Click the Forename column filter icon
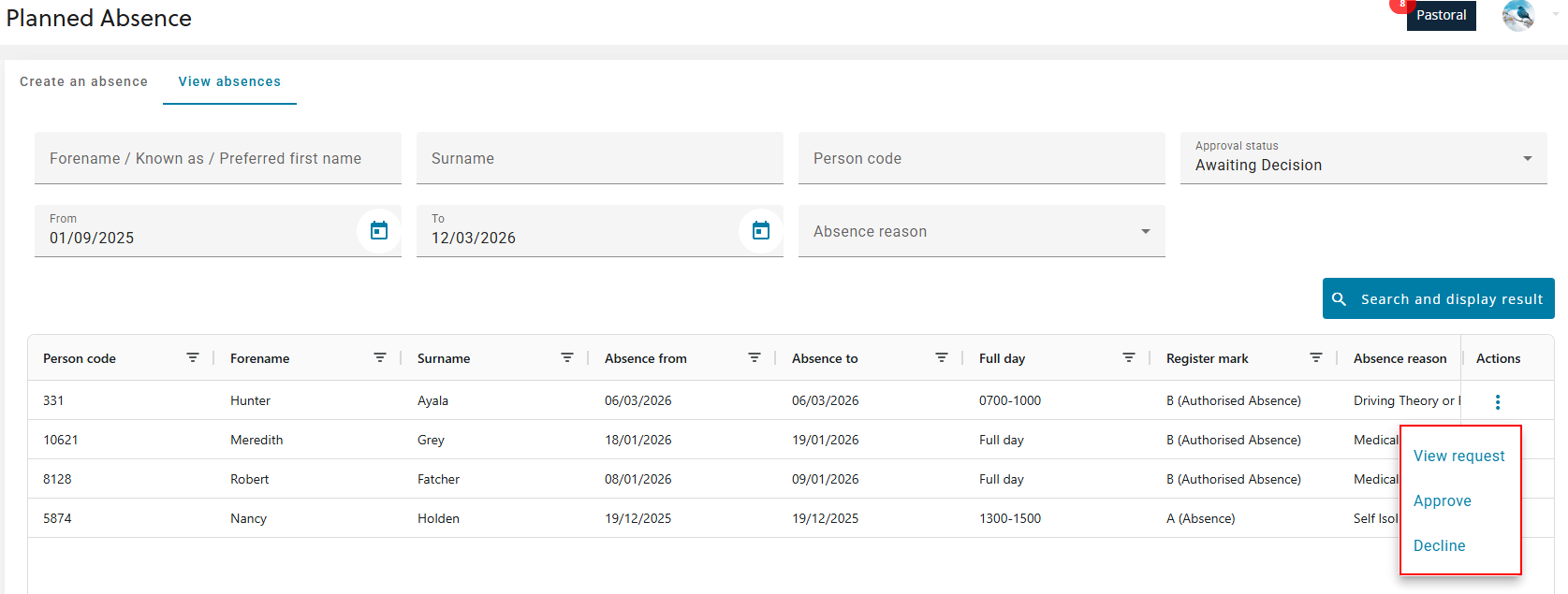The image size is (1568, 594). 380,358
